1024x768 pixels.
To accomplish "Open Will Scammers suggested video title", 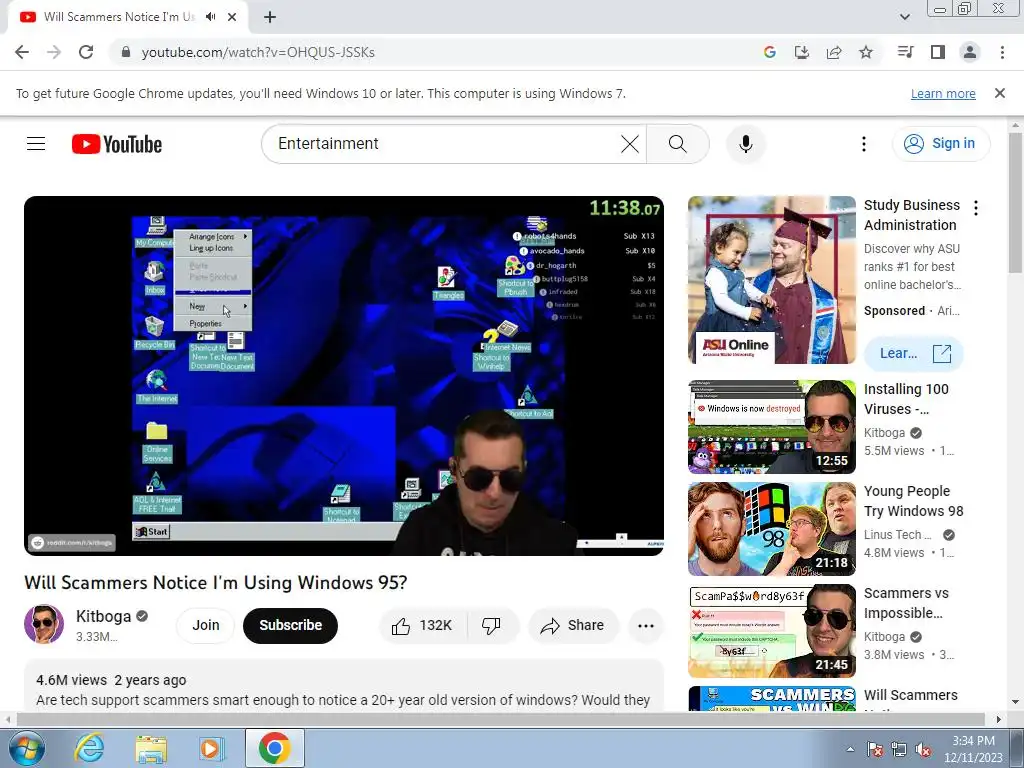I will point(910,696).
